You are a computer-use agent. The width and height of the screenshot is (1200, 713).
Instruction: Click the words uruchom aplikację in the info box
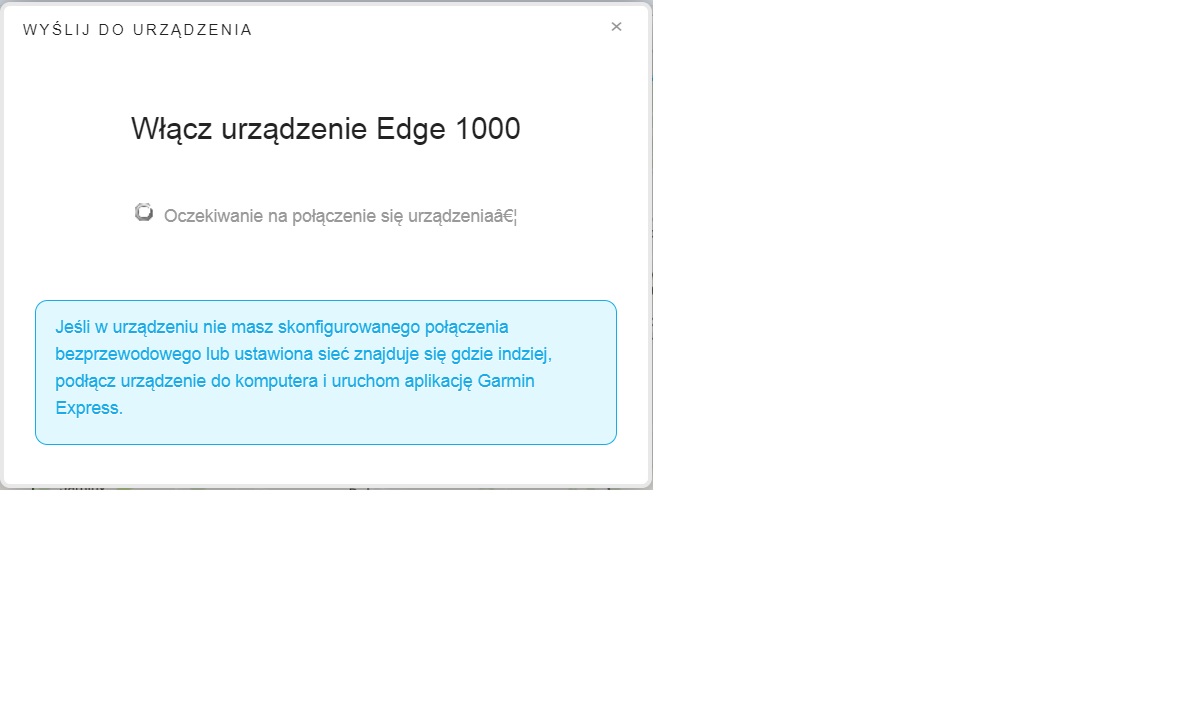407,381
